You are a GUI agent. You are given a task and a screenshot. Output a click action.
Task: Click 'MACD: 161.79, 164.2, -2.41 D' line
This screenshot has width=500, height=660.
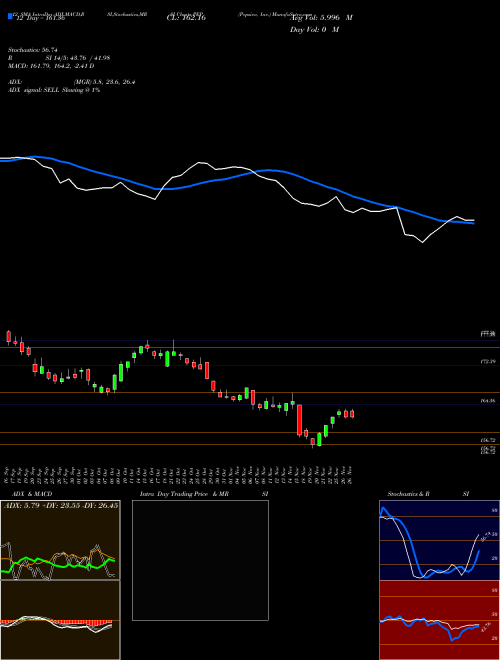tap(51, 66)
